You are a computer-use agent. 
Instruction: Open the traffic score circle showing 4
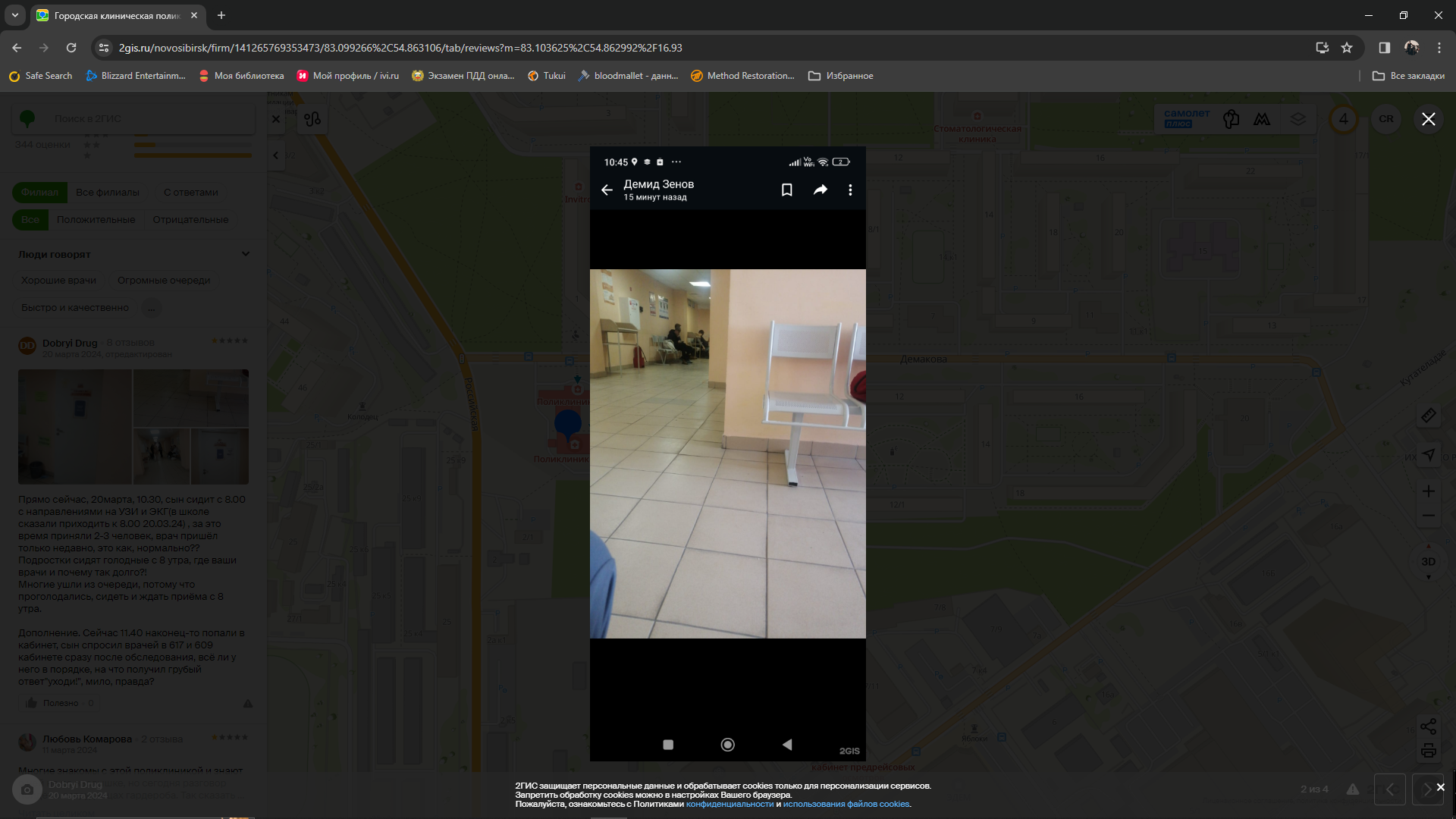point(1344,119)
